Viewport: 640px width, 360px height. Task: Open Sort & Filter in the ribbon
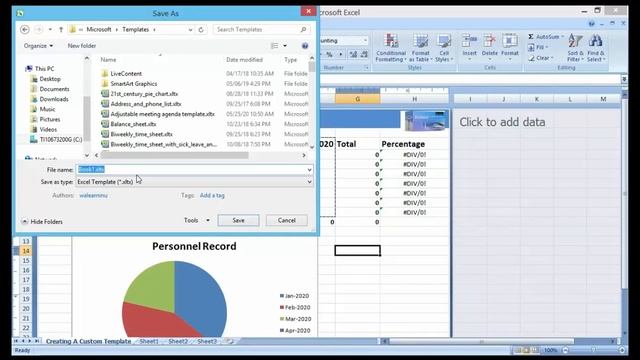(575, 48)
